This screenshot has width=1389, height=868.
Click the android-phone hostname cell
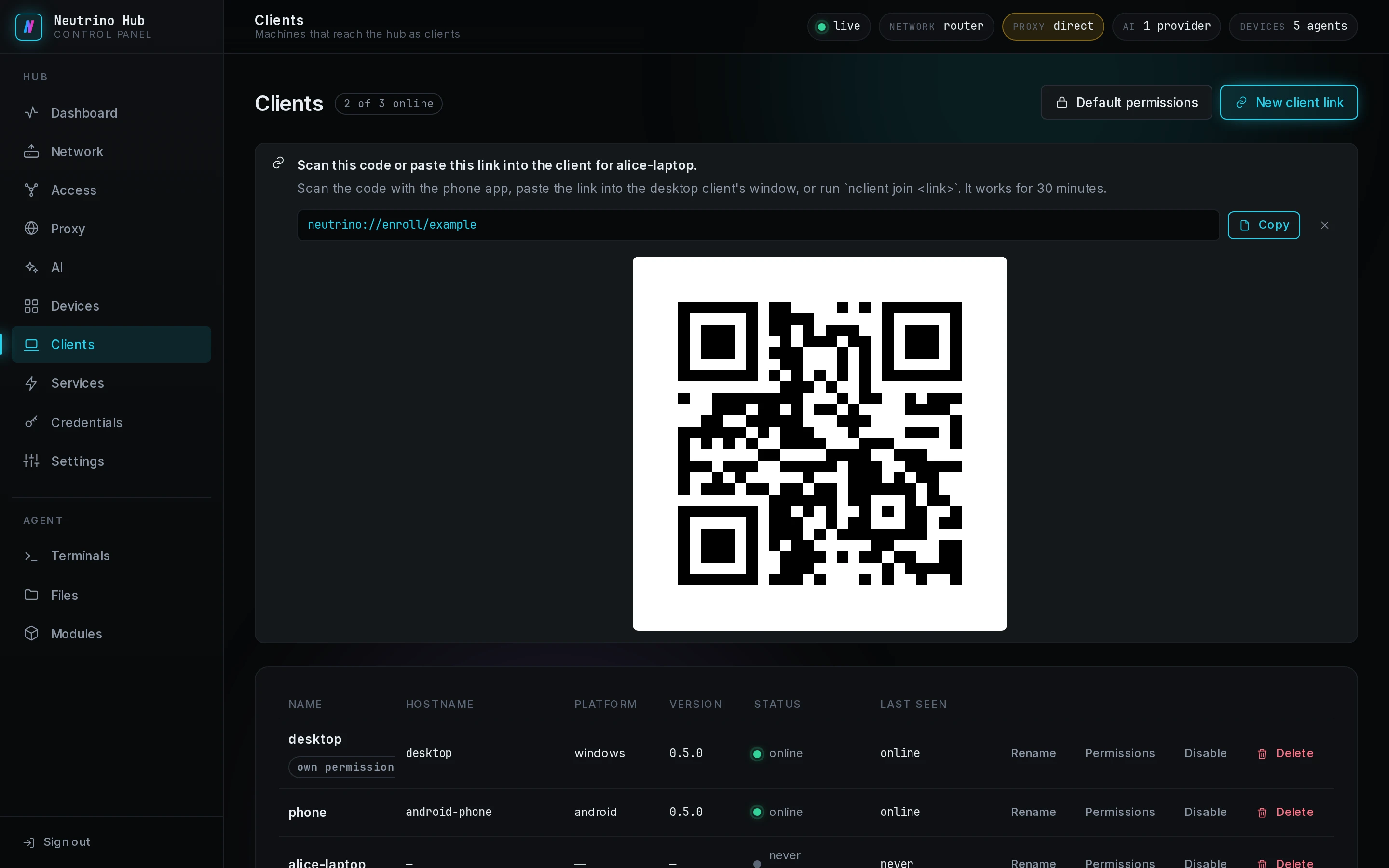(448, 812)
